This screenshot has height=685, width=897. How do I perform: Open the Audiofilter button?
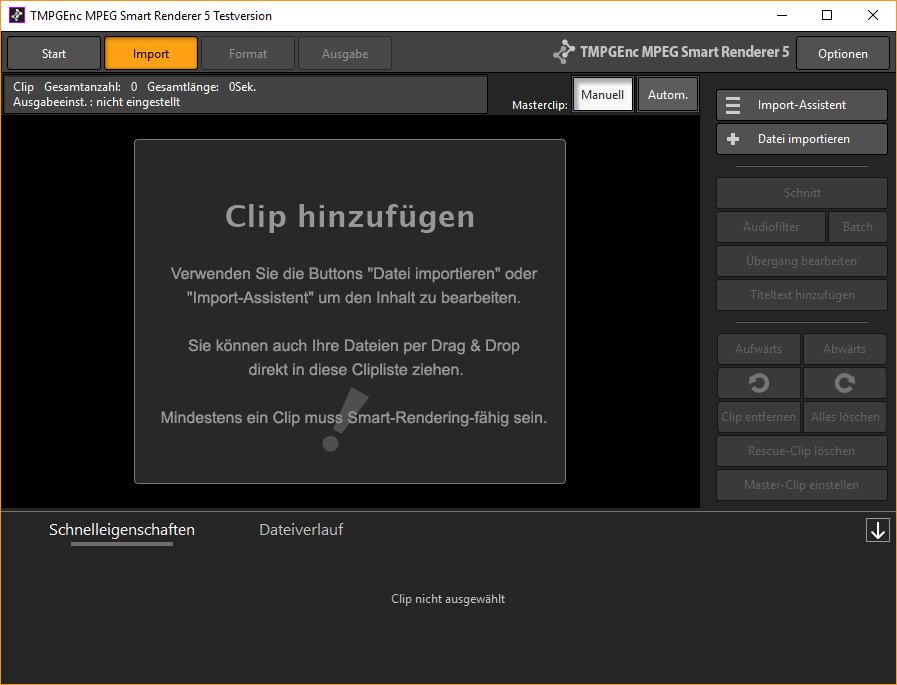click(771, 227)
